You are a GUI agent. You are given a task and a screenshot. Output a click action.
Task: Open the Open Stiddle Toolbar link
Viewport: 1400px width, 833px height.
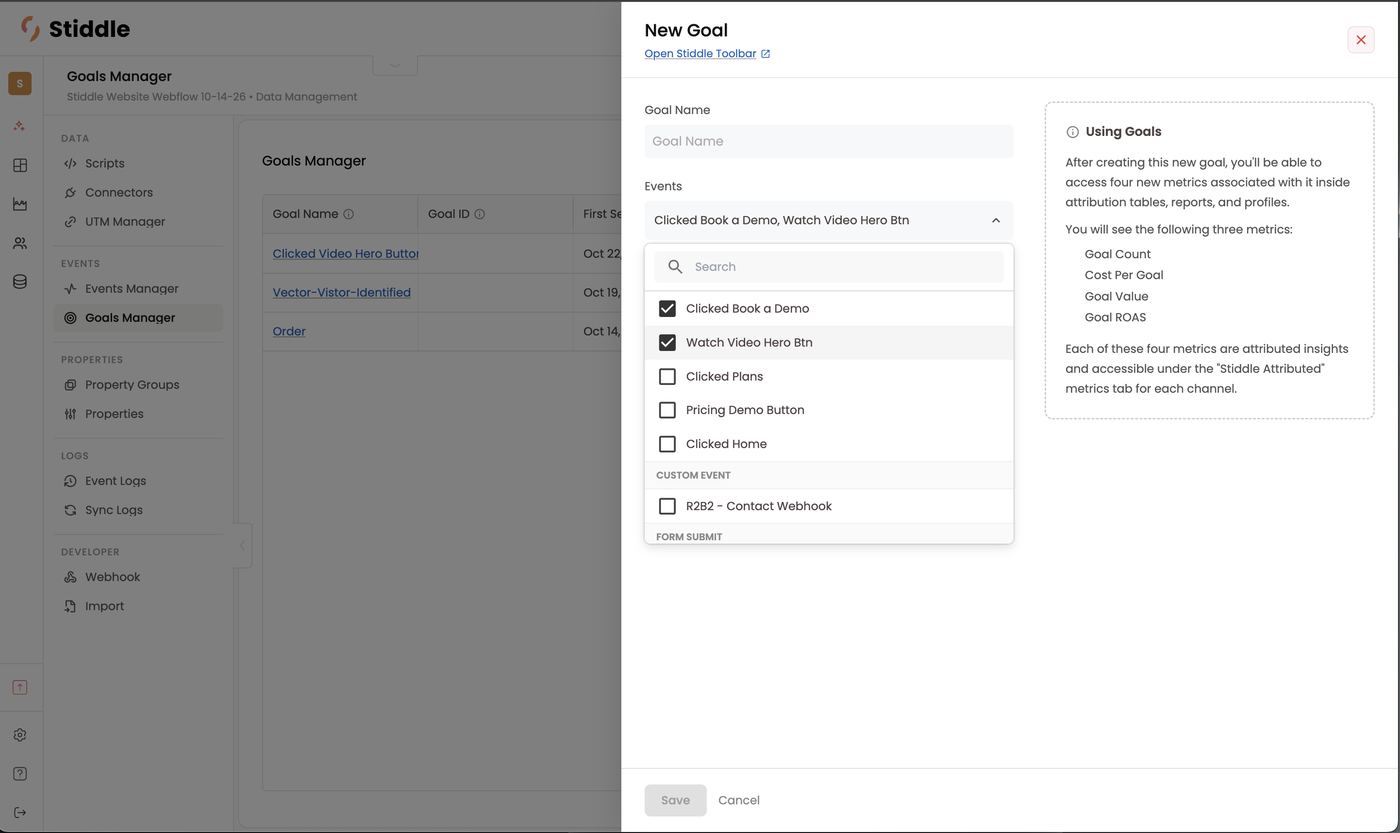pos(700,54)
